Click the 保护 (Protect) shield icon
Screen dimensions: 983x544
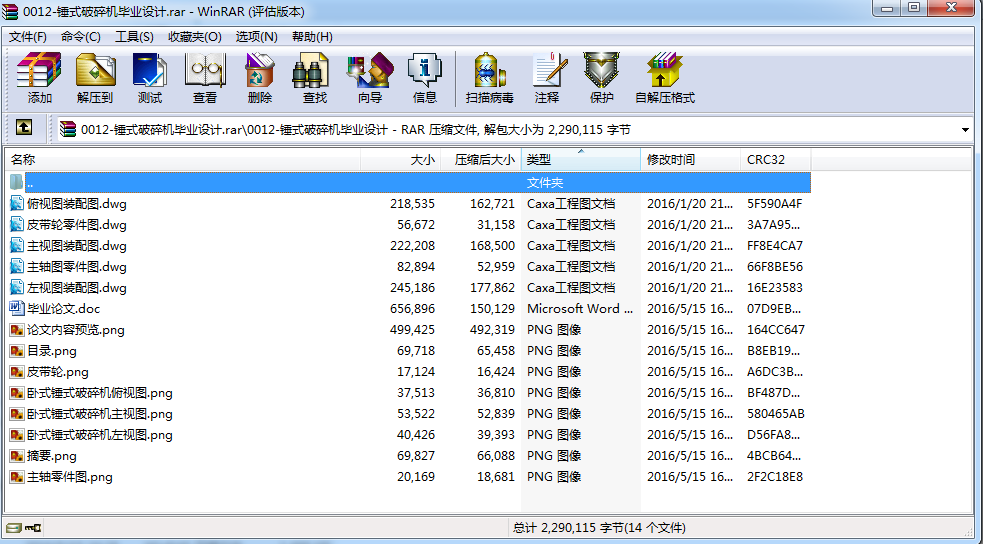[601, 70]
